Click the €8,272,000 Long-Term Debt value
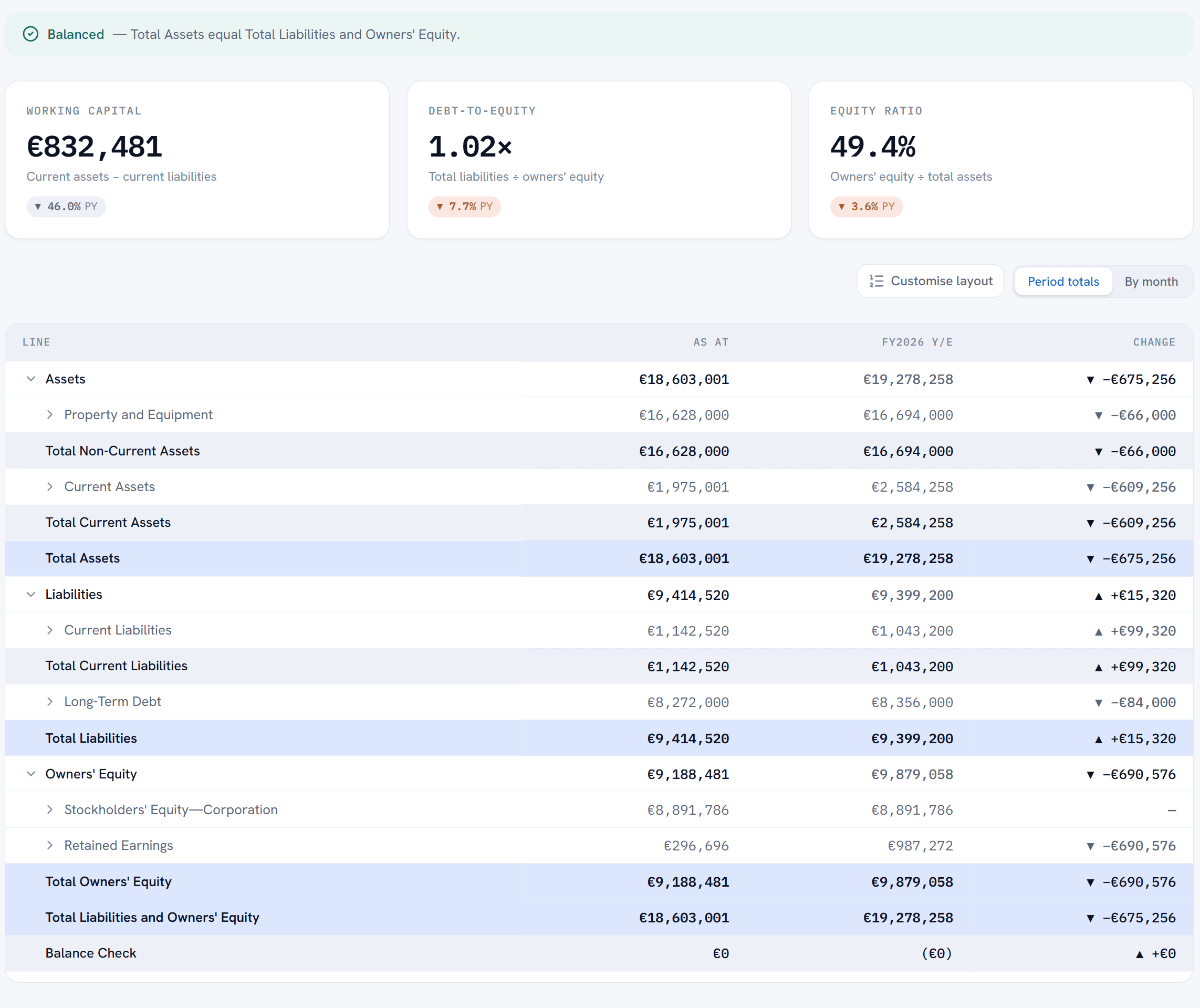Viewport: 1200px width, 1008px height. click(x=688, y=702)
